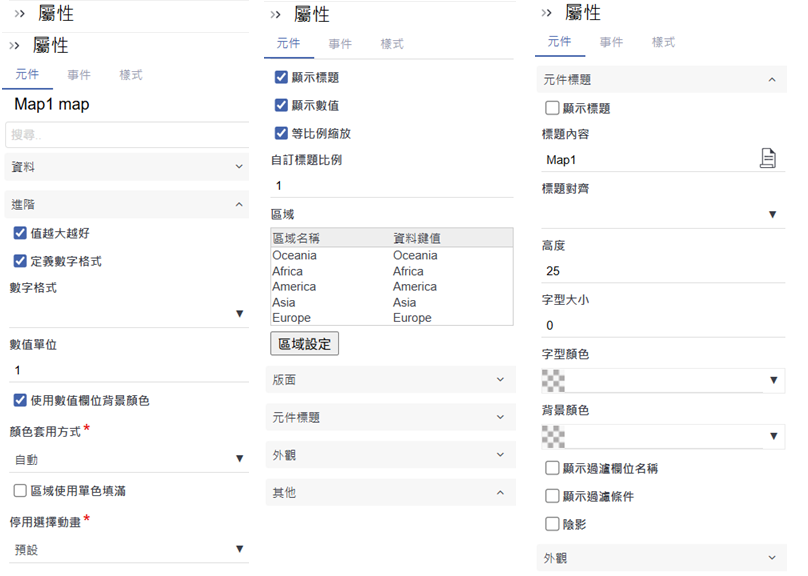Click the 搜尋 search input field
The image size is (808, 576).
[127, 134]
